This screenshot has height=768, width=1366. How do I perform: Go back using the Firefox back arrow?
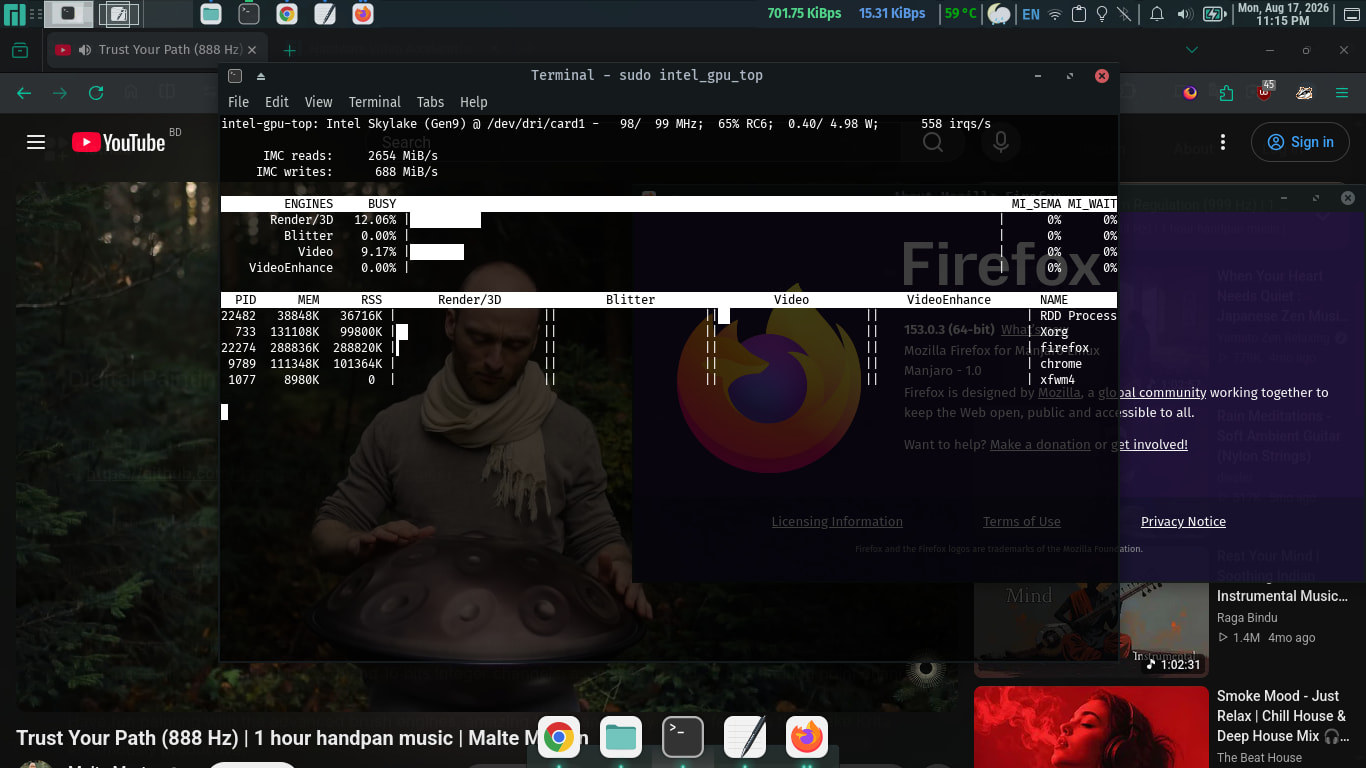coord(24,93)
